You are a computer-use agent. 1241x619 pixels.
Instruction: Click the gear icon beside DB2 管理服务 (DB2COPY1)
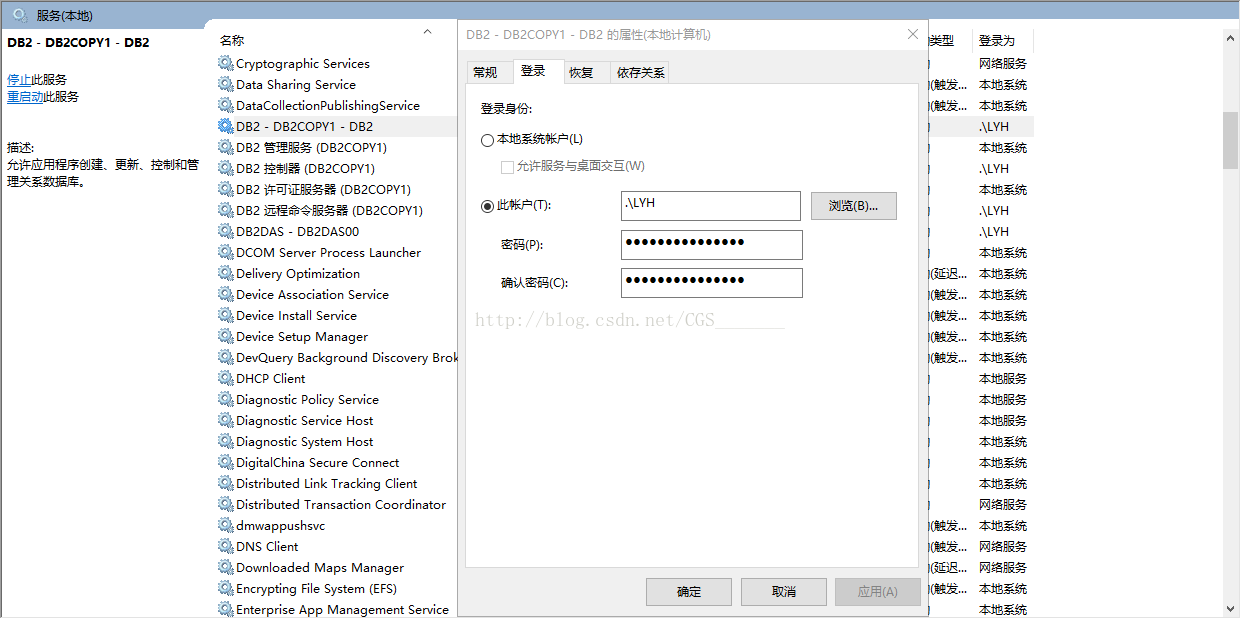(x=226, y=147)
